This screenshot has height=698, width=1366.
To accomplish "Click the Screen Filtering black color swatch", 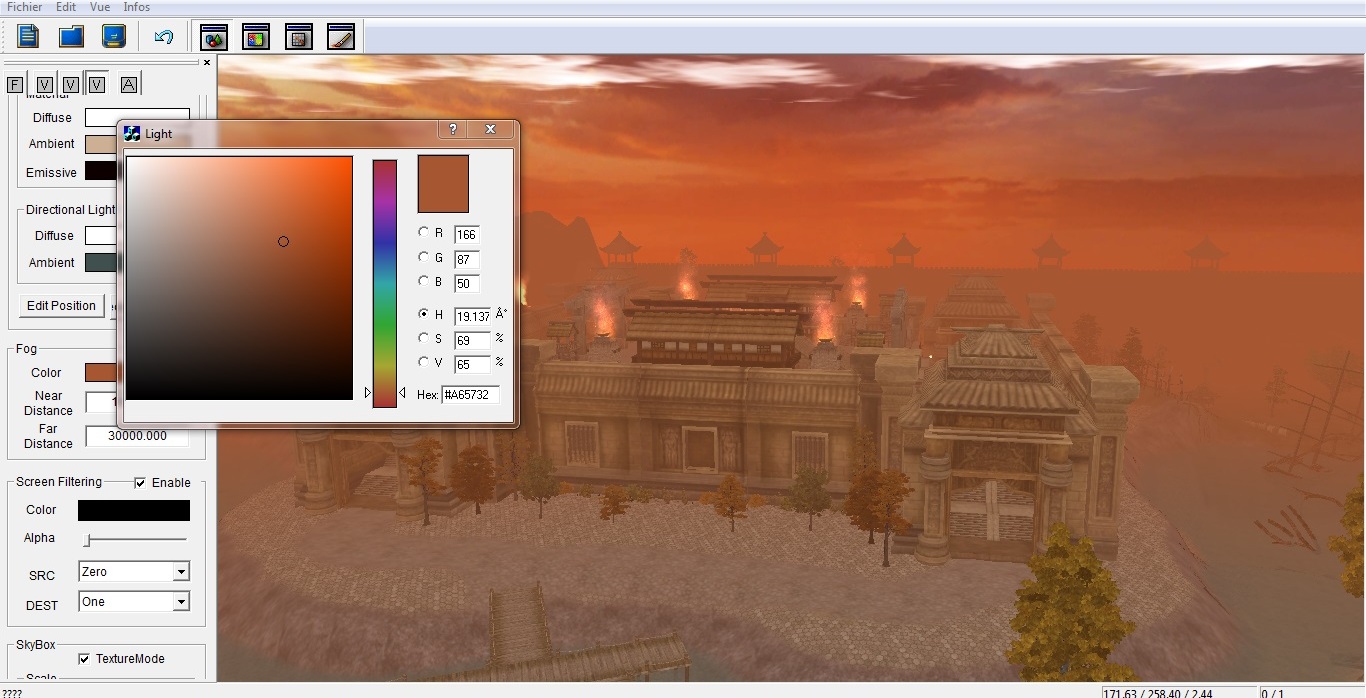I will (x=134, y=510).
